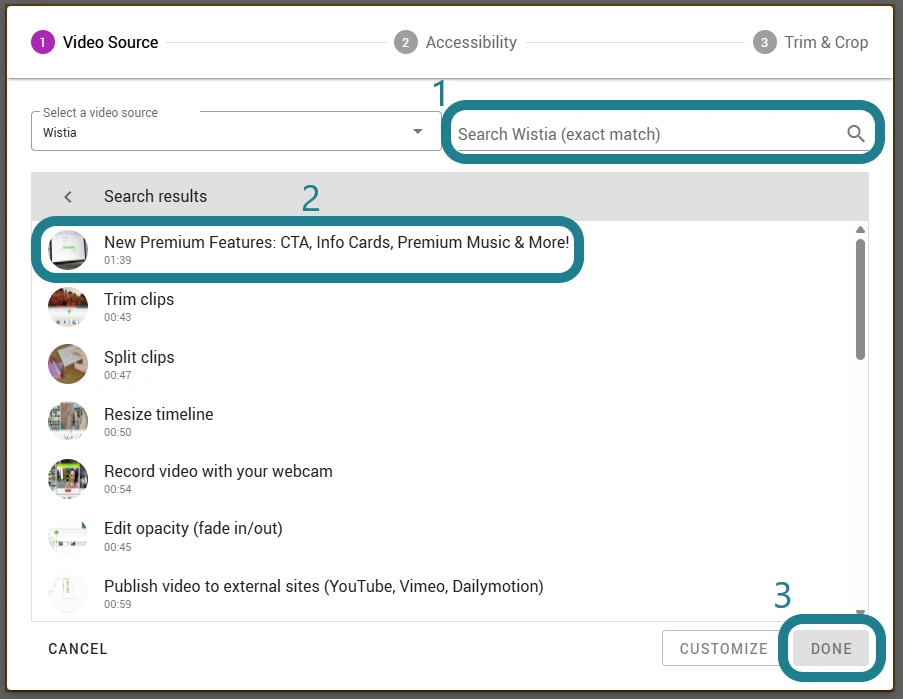Image resolution: width=903 pixels, height=699 pixels.
Task: Click the CANCEL button
Action: tap(78, 649)
